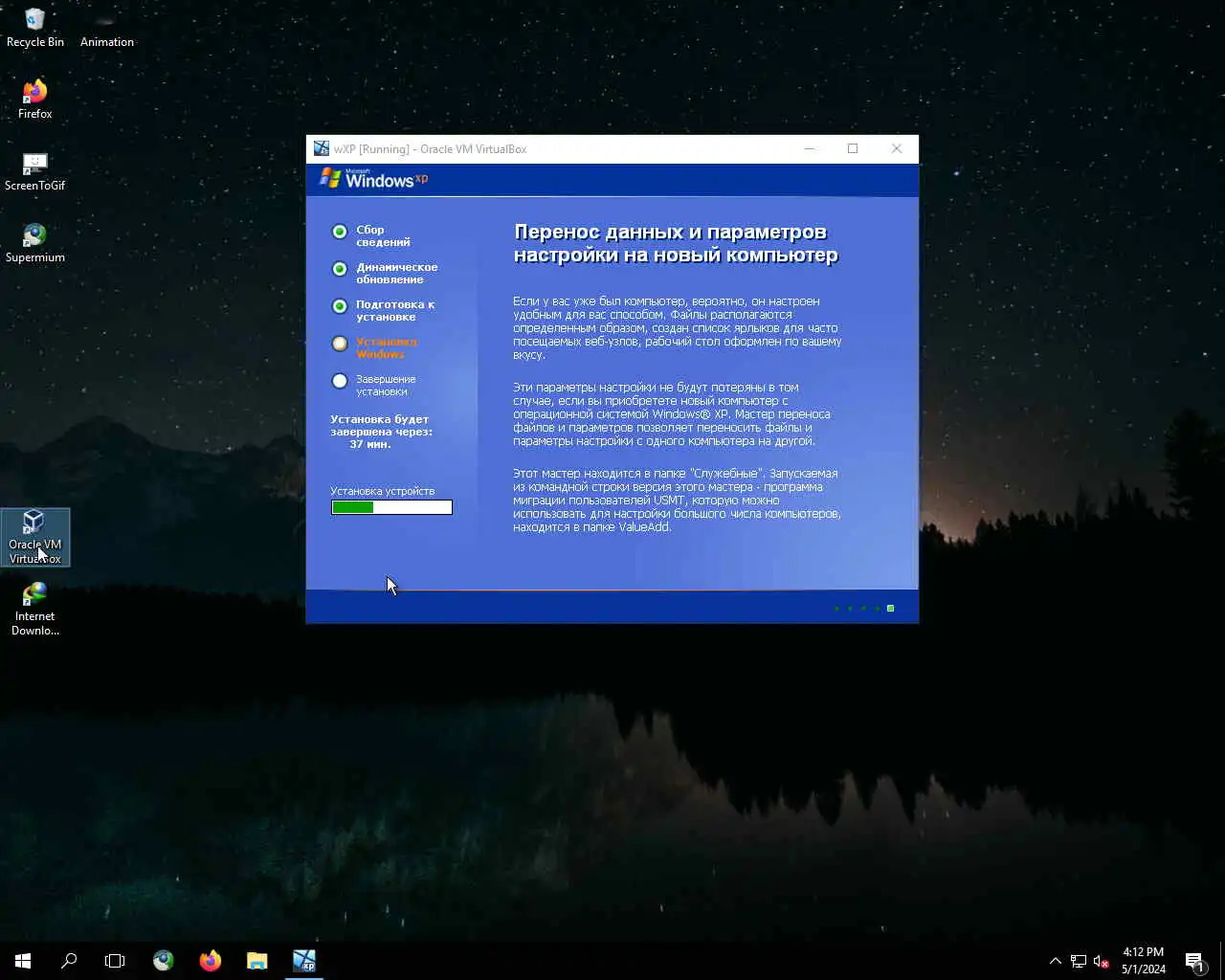Open taskbar Search

tap(69, 960)
